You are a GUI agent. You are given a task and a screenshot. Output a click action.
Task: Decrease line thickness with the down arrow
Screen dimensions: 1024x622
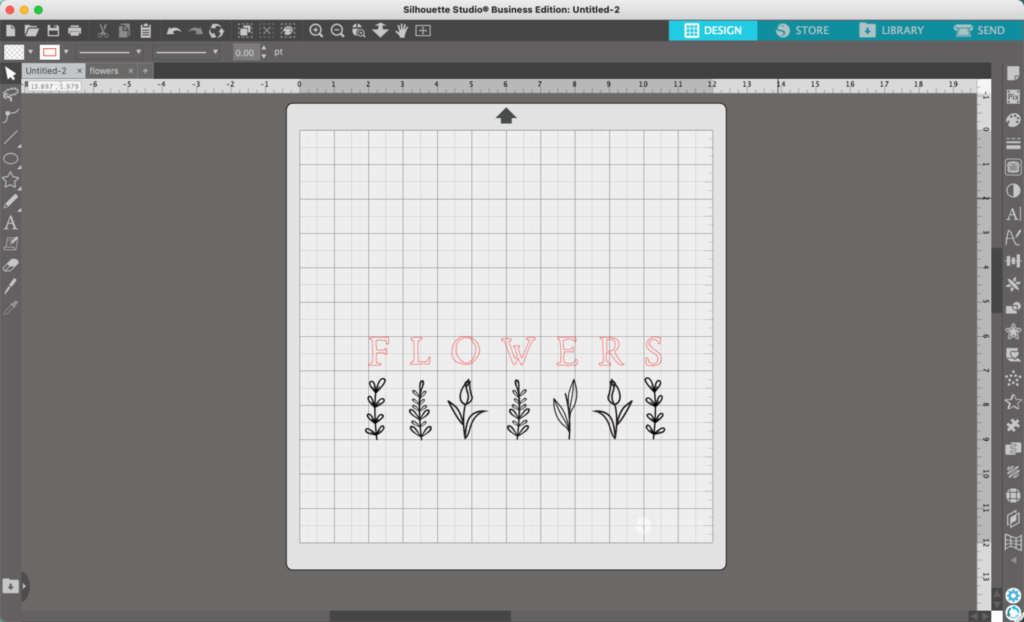(264, 56)
